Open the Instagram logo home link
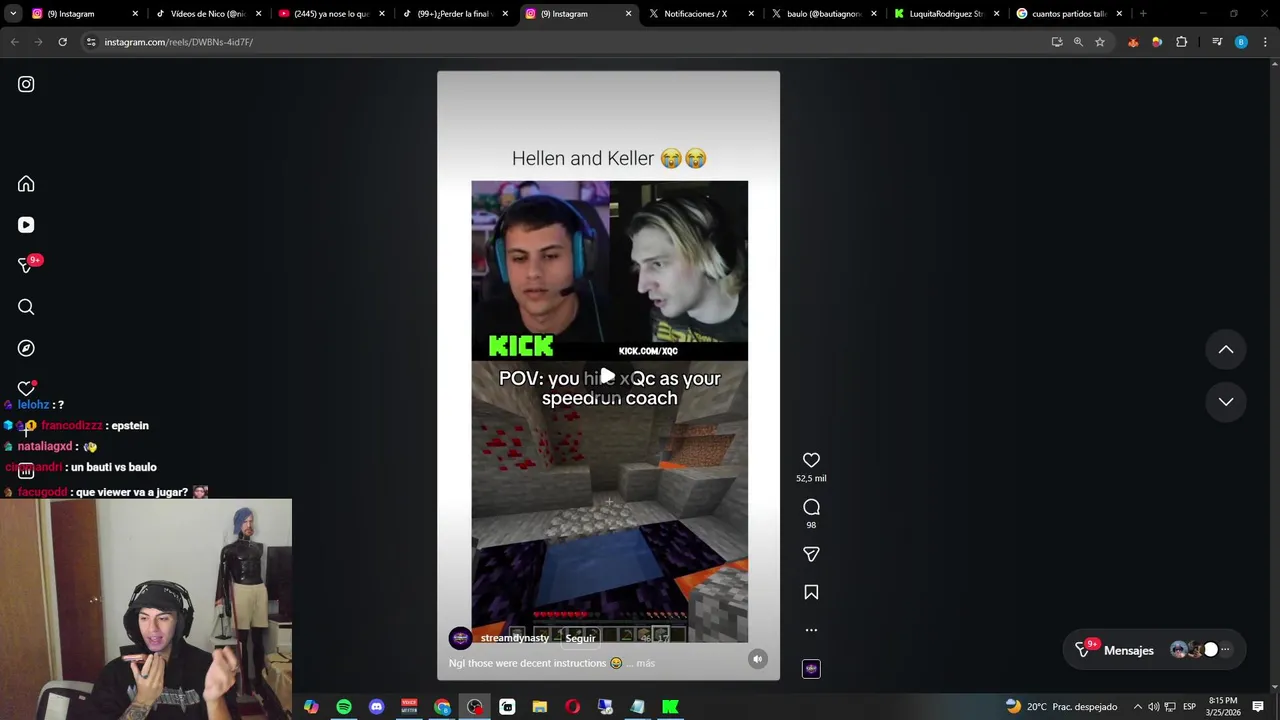This screenshot has height=720, width=1280. point(26,84)
